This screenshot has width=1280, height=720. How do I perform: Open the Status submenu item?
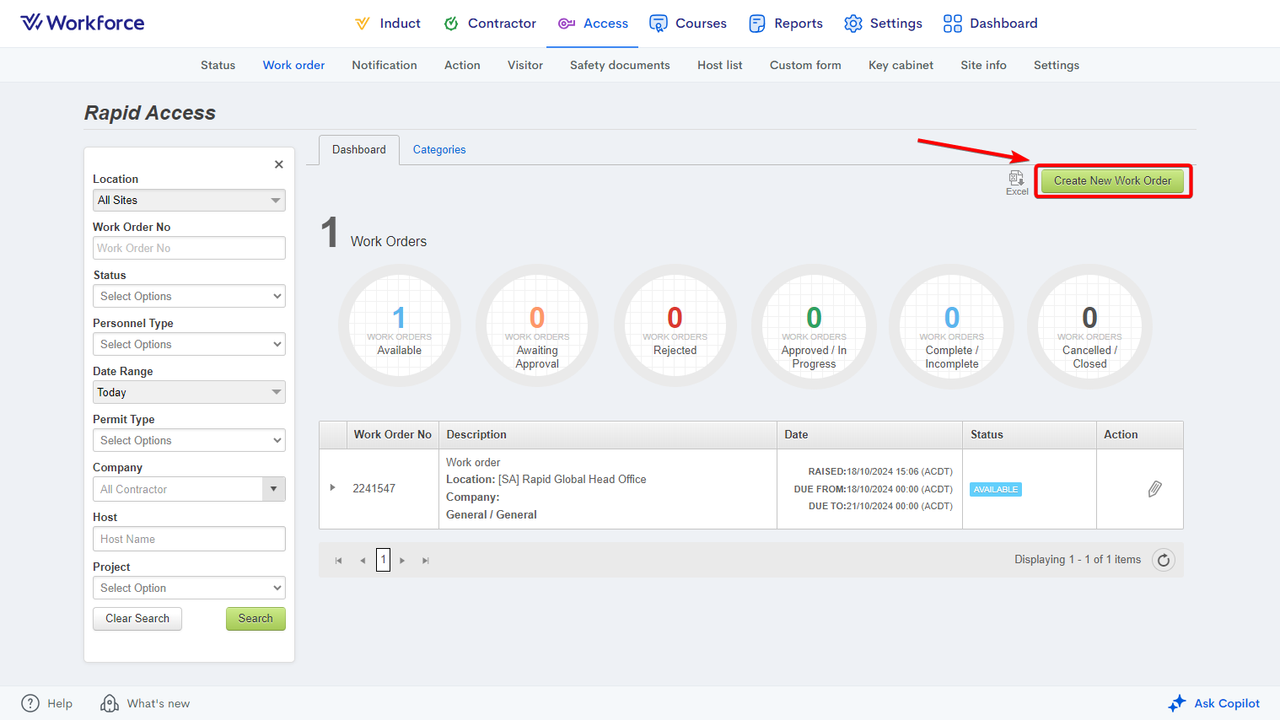218,65
